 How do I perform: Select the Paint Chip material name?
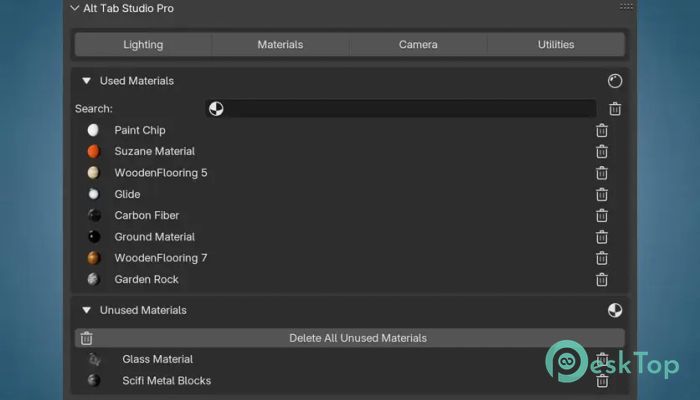140,130
